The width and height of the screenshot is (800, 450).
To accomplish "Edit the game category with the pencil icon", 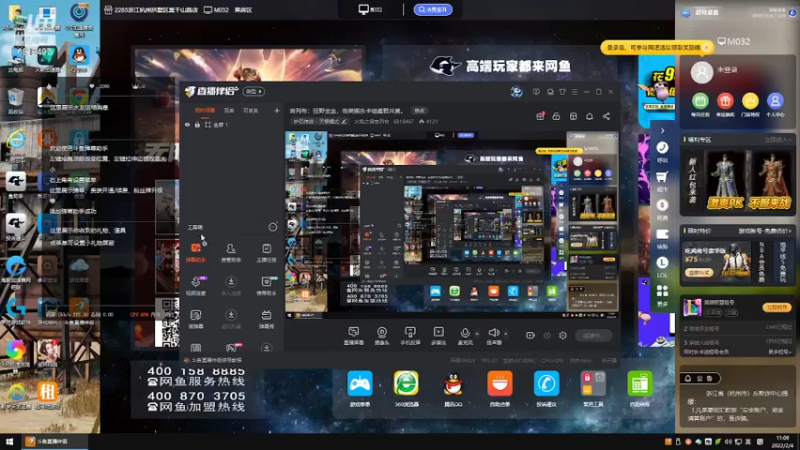I will tap(344, 121).
